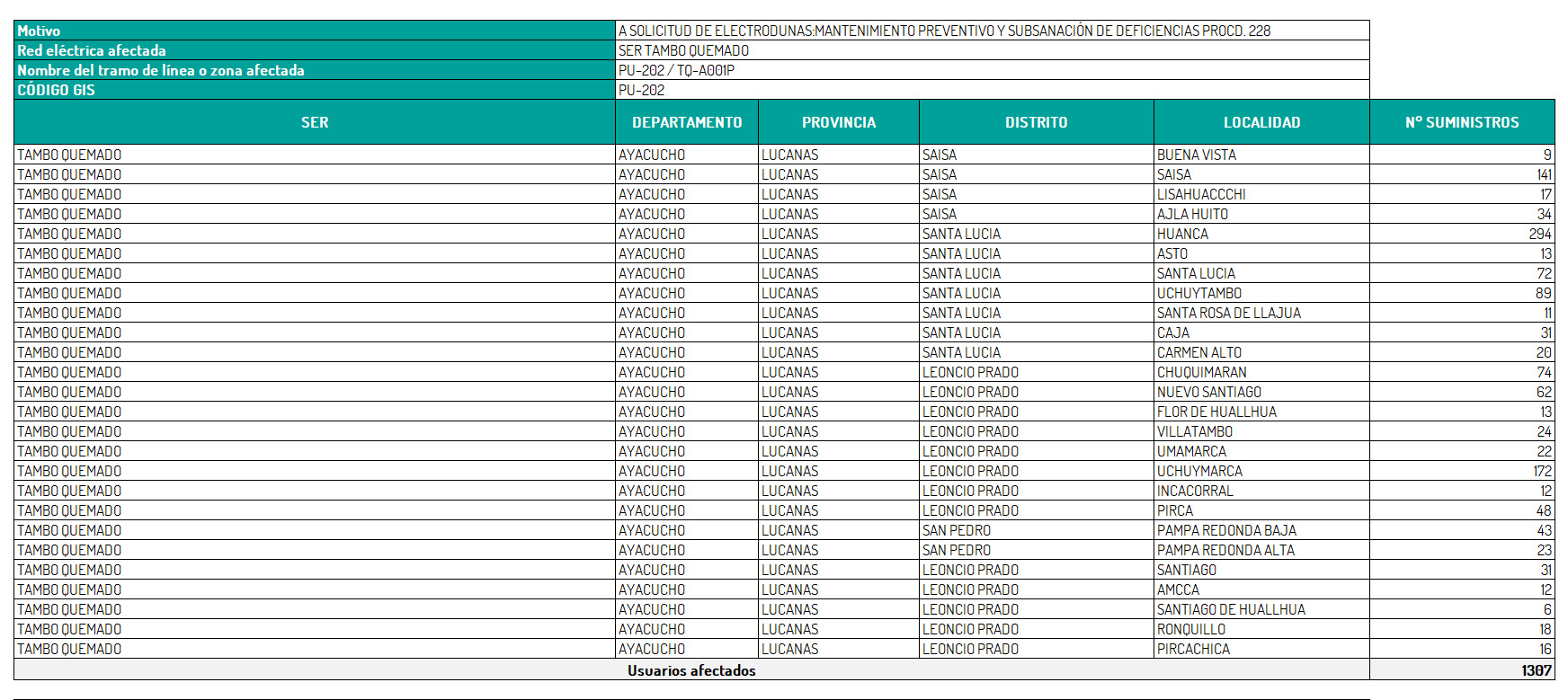Click the PIRCACHICA locality cell
The width and height of the screenshot is (1568, 700).
(x=1261, y=649)
